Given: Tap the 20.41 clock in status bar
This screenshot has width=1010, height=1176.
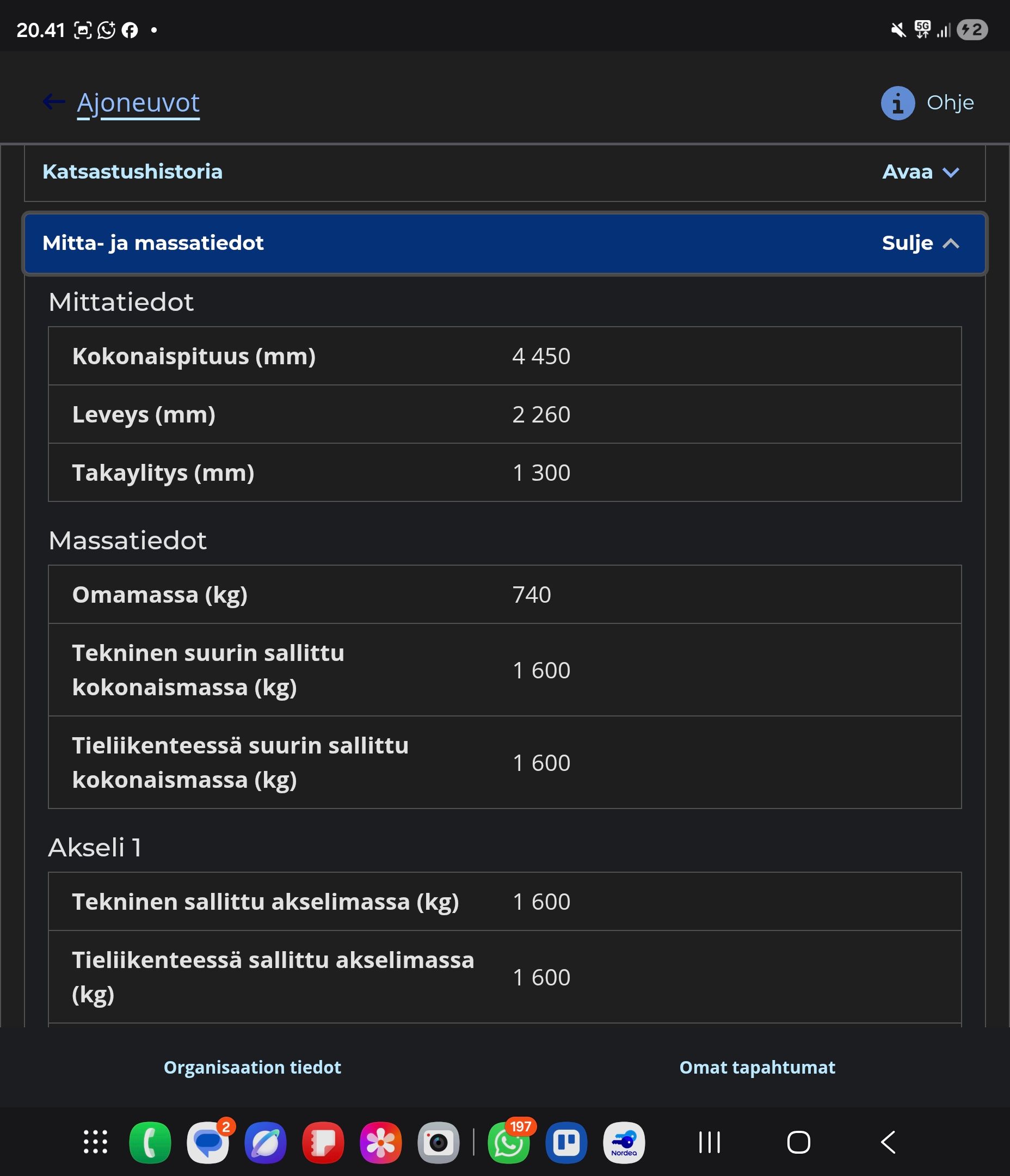Looking at the screenshot, I should 41,30.
